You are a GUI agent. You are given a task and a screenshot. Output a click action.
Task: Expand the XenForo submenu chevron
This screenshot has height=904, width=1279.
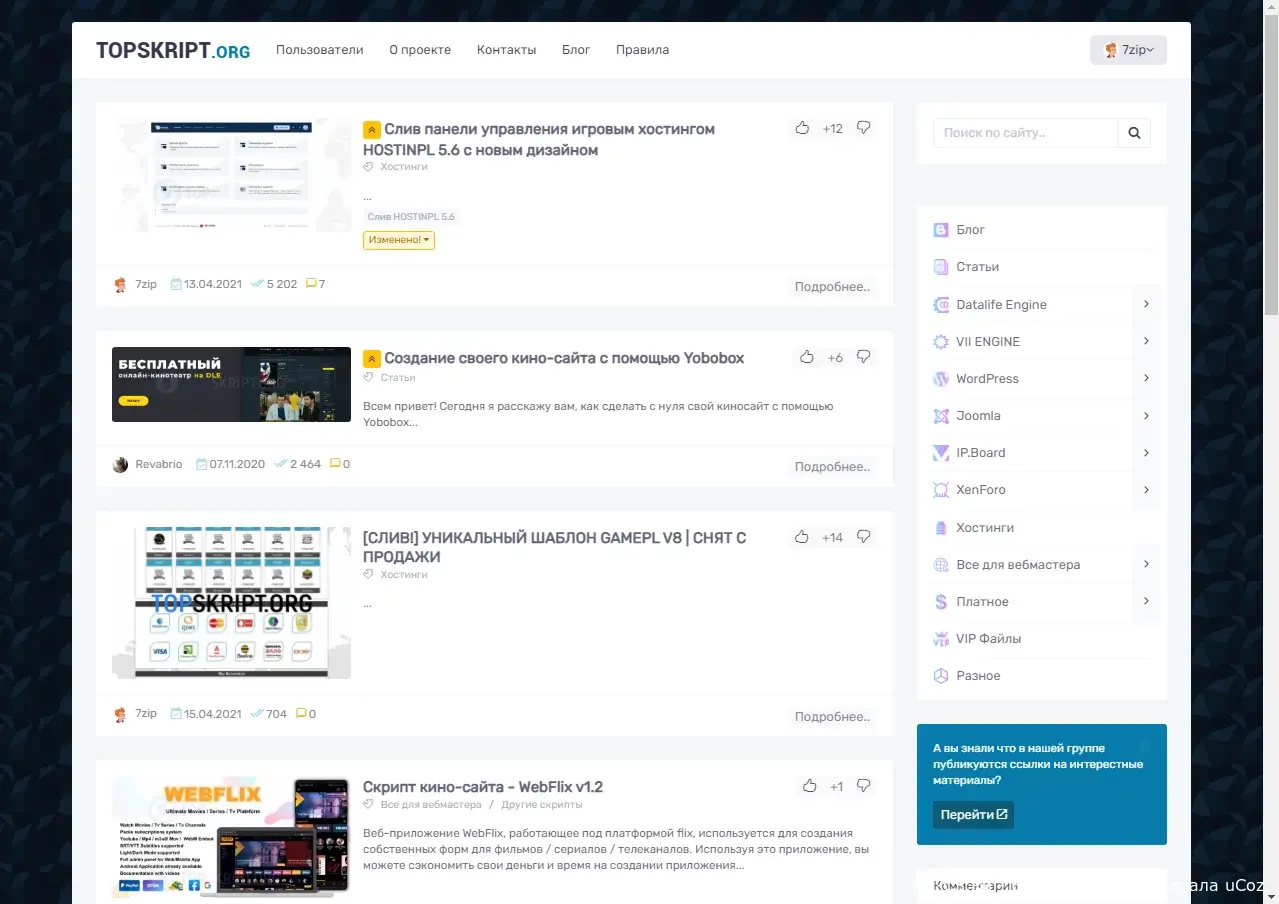coord(1146,490)
